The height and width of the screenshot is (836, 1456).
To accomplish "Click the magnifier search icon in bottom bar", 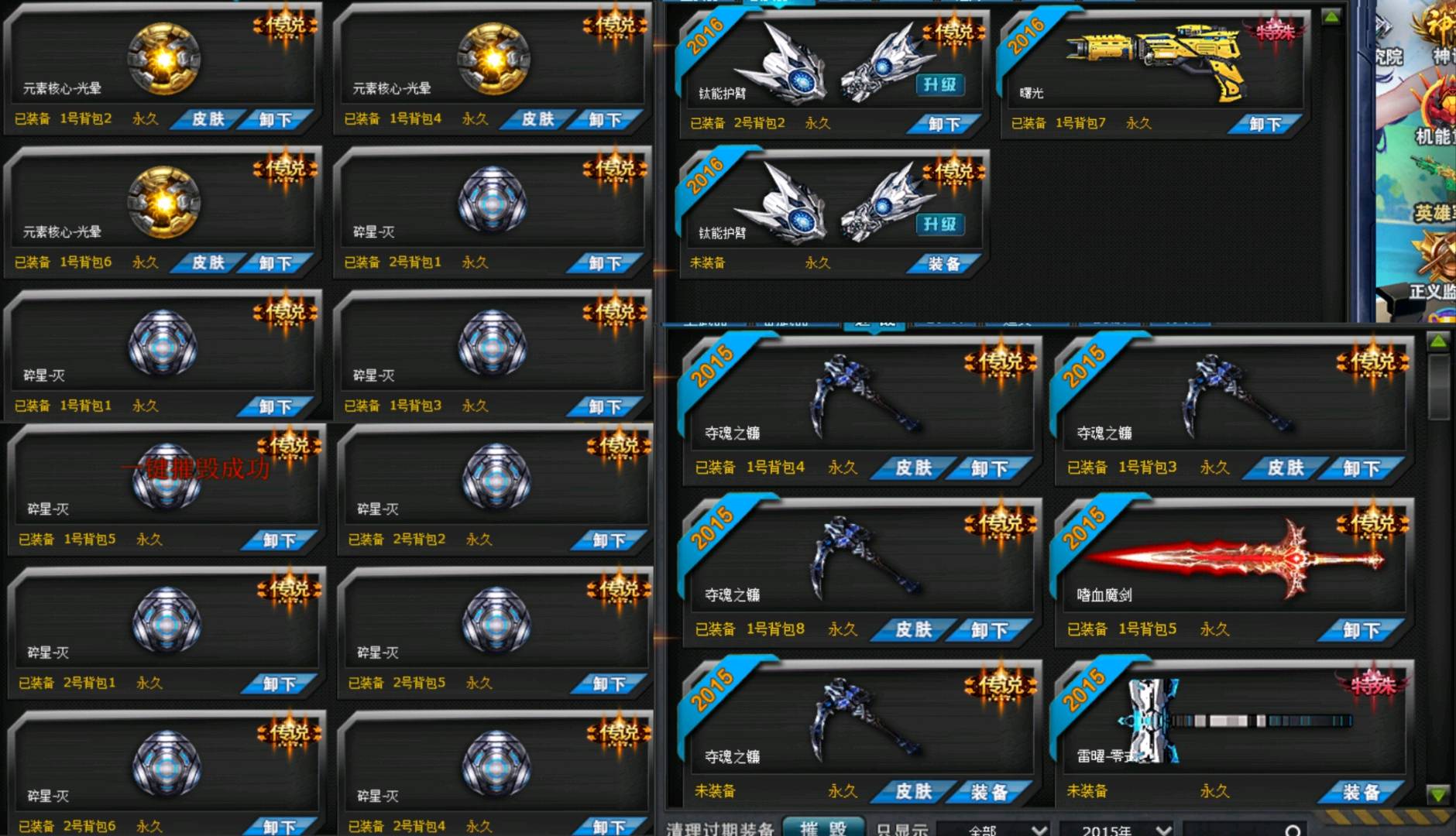I will pos(1292,830).
